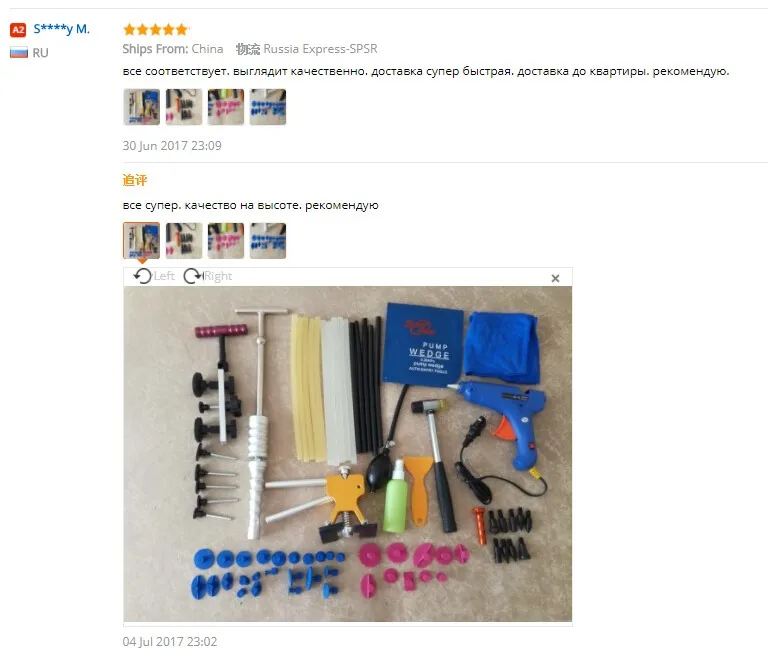The image size is (768, 649).
Task: Click the five-star rating
Action: (x=155, y=29)
